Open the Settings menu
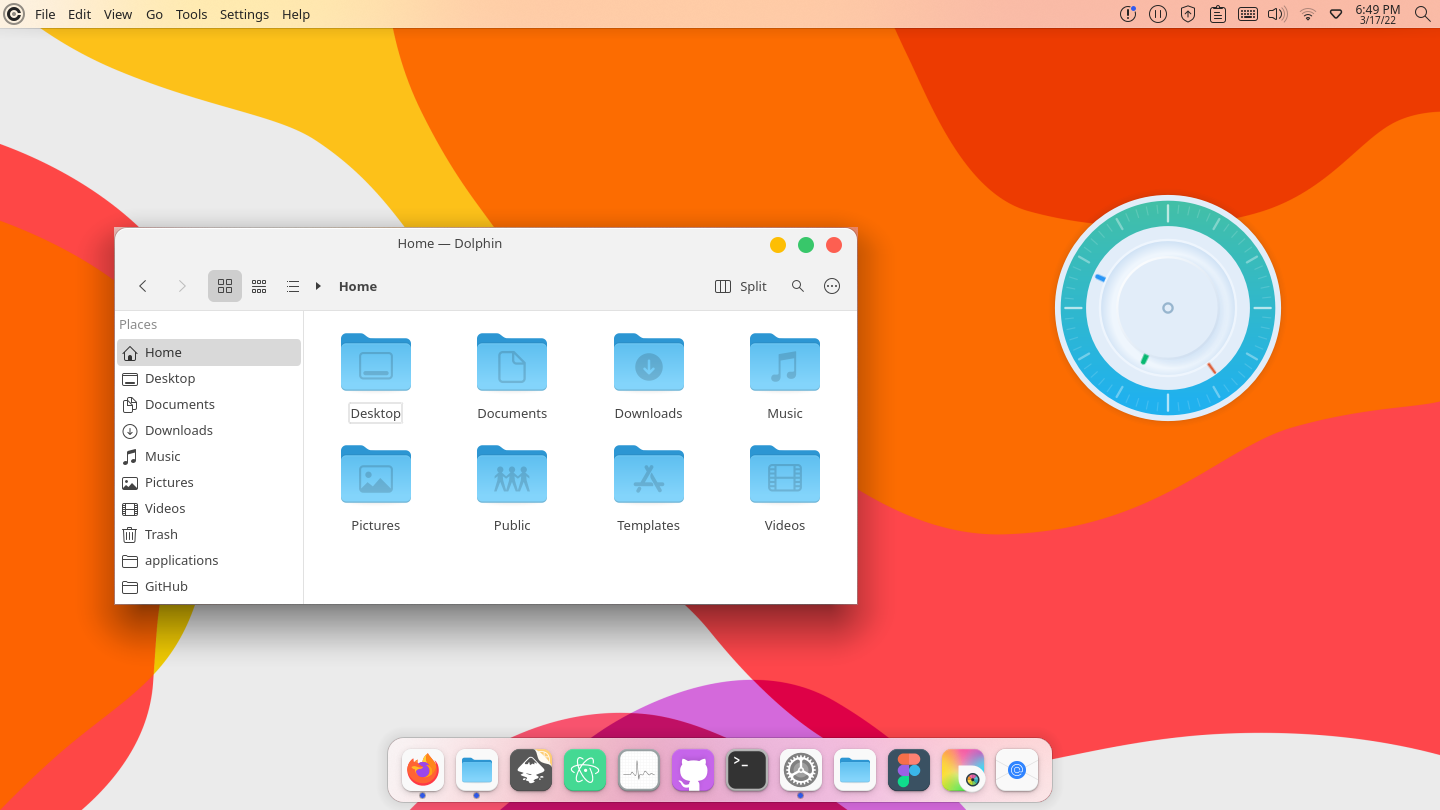This screenshot has width=1440, height=810. click(244, 14)
